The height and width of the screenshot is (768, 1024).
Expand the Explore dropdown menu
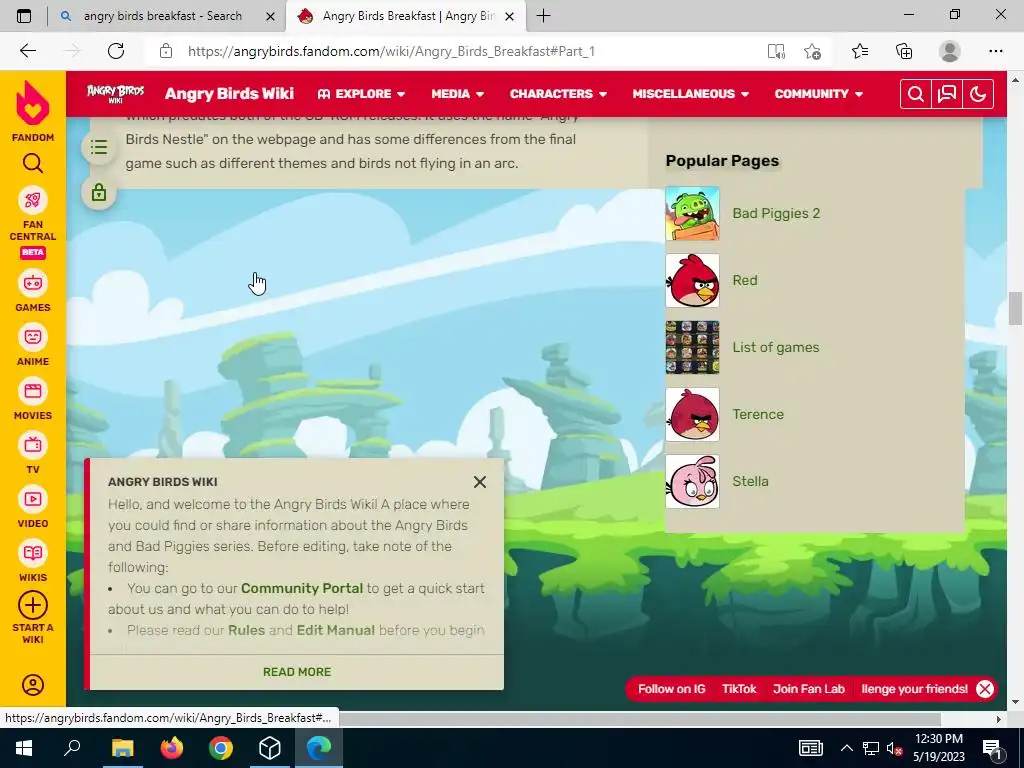361,94
